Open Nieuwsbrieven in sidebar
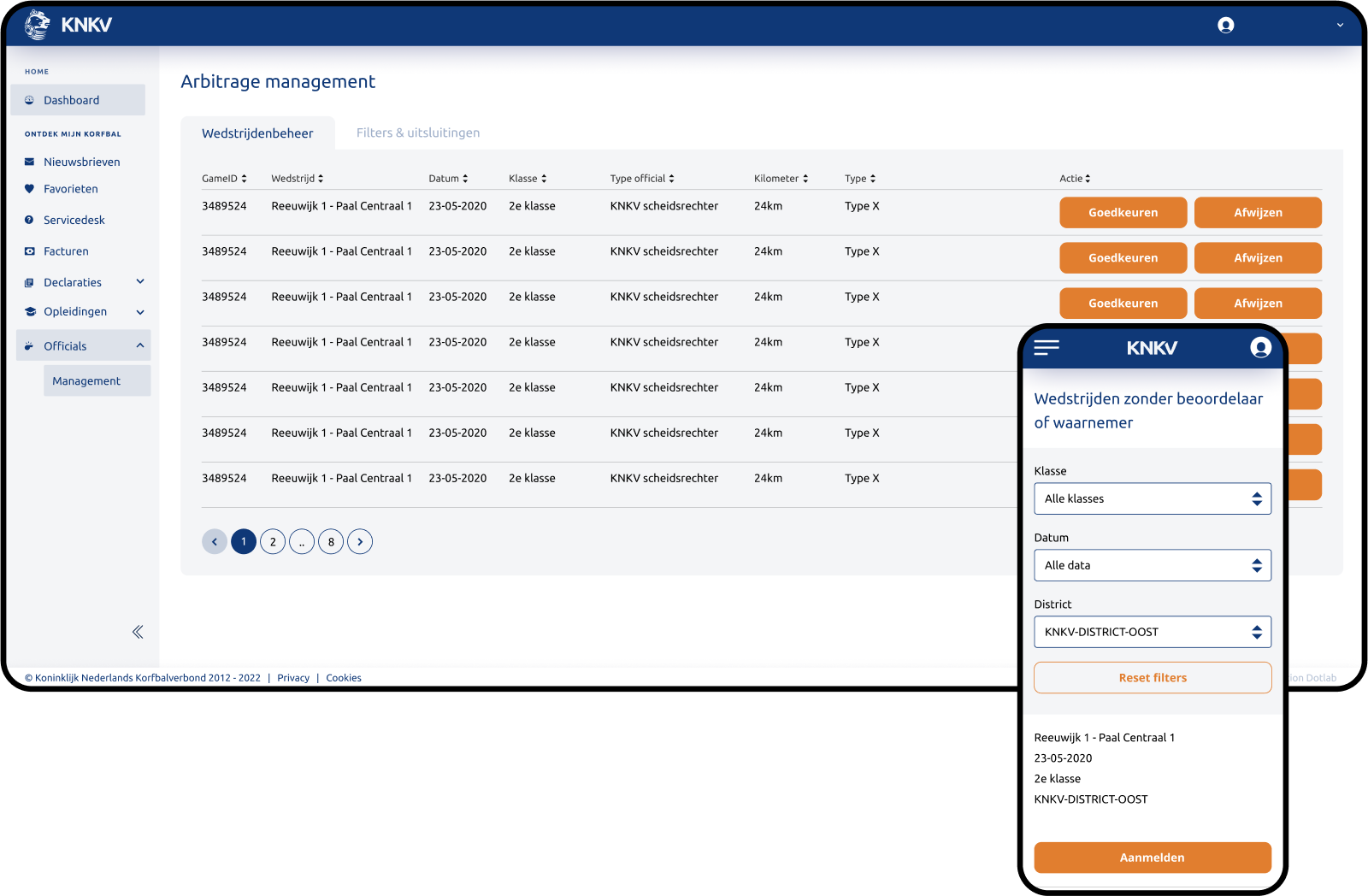1368x896 pixels. point(82,162)
